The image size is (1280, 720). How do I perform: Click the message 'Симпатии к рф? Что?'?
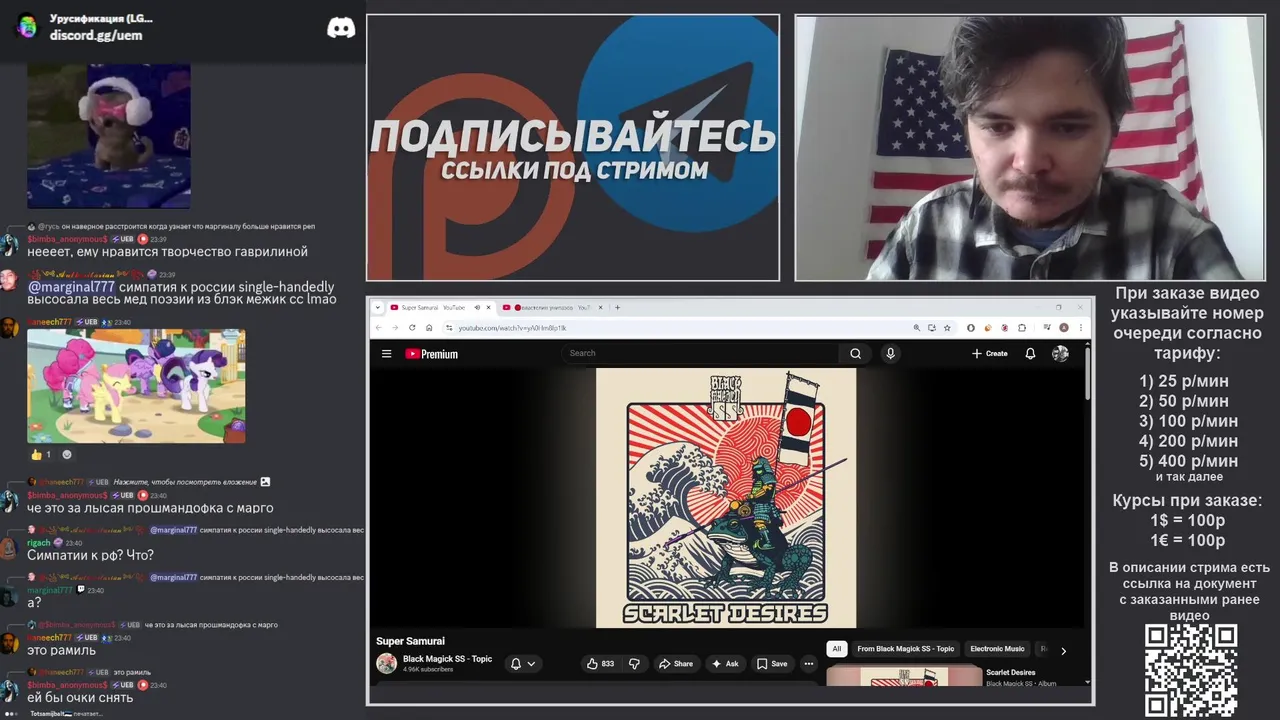click(x=90, y=555)
